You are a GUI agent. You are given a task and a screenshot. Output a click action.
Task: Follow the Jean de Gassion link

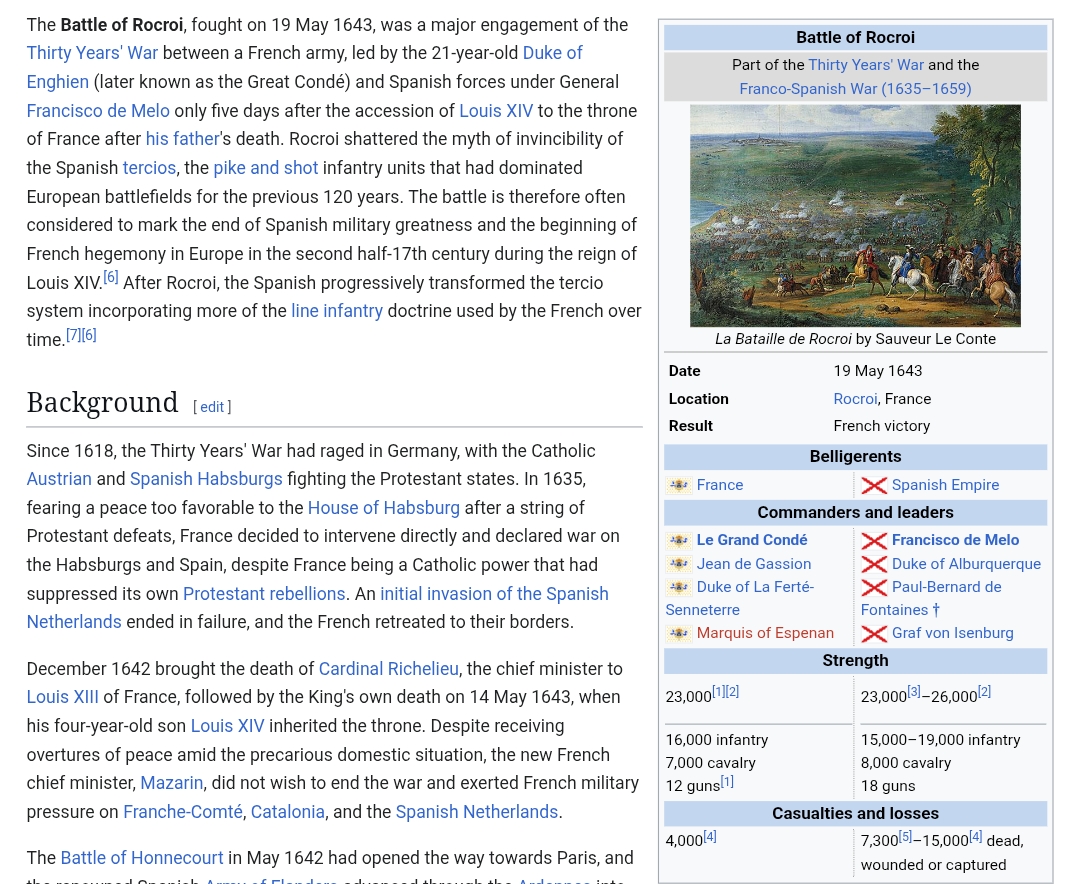click(x=754, y=564)
